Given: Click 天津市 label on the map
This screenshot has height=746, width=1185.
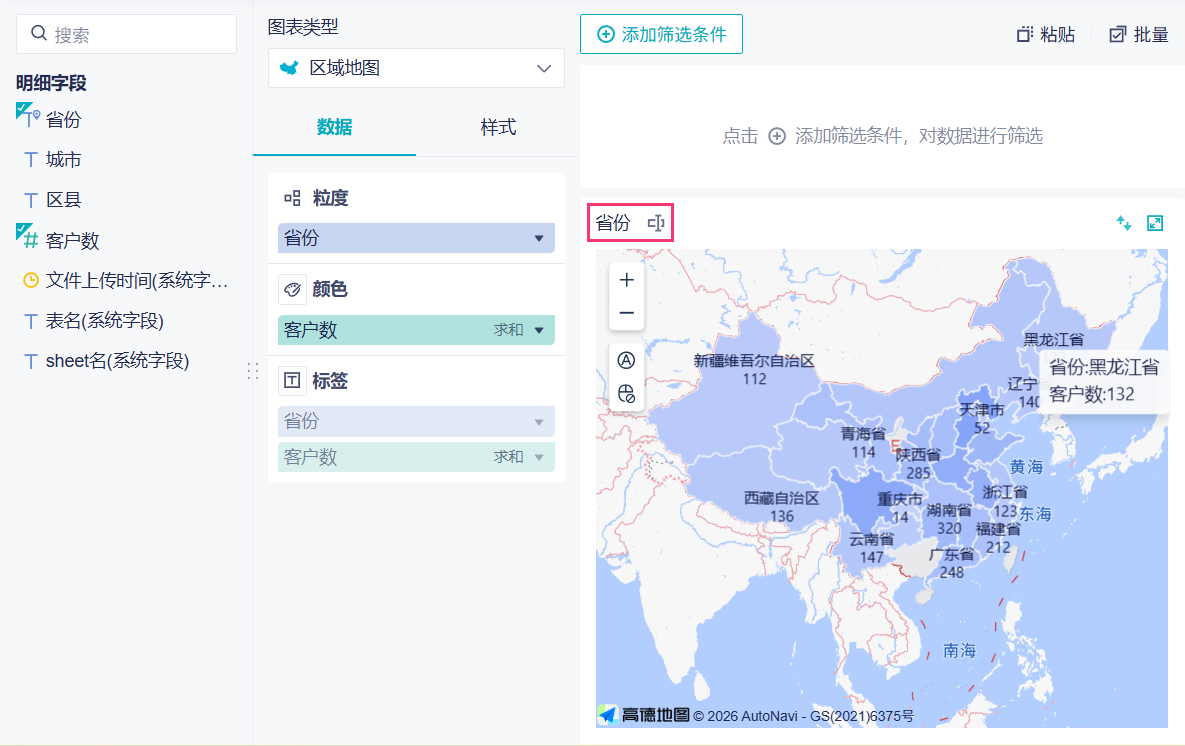Looking at the screenshot, I should [x=982, y=410].
